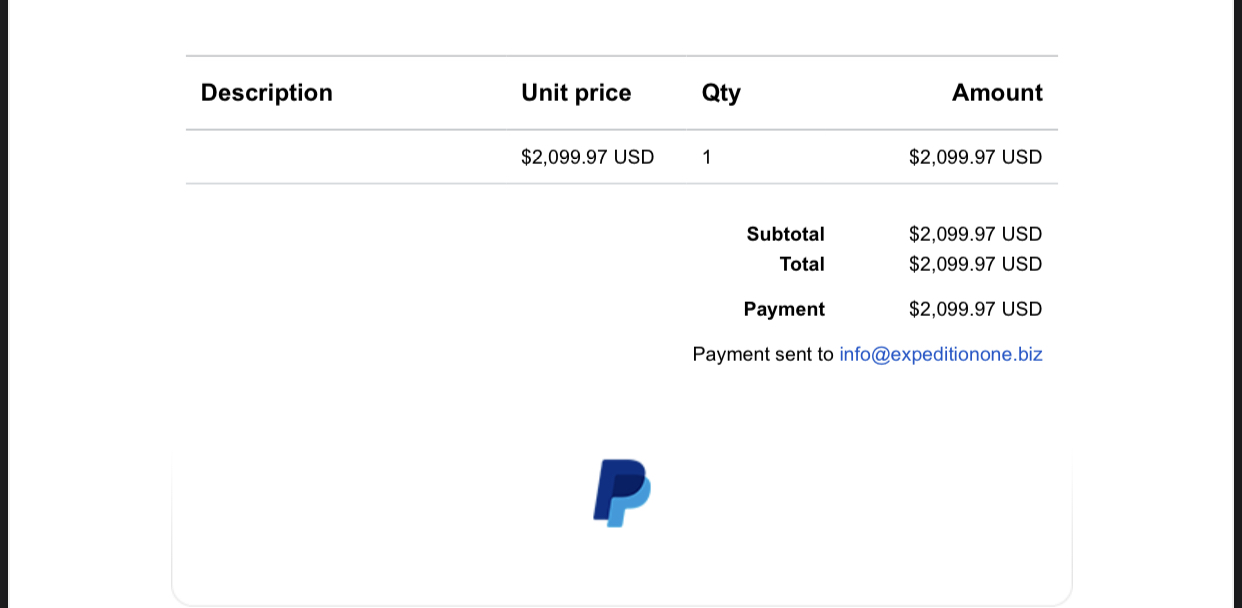Select the Qty column header
This screenshot has width=1242, height=608.
tap(721, 93)
